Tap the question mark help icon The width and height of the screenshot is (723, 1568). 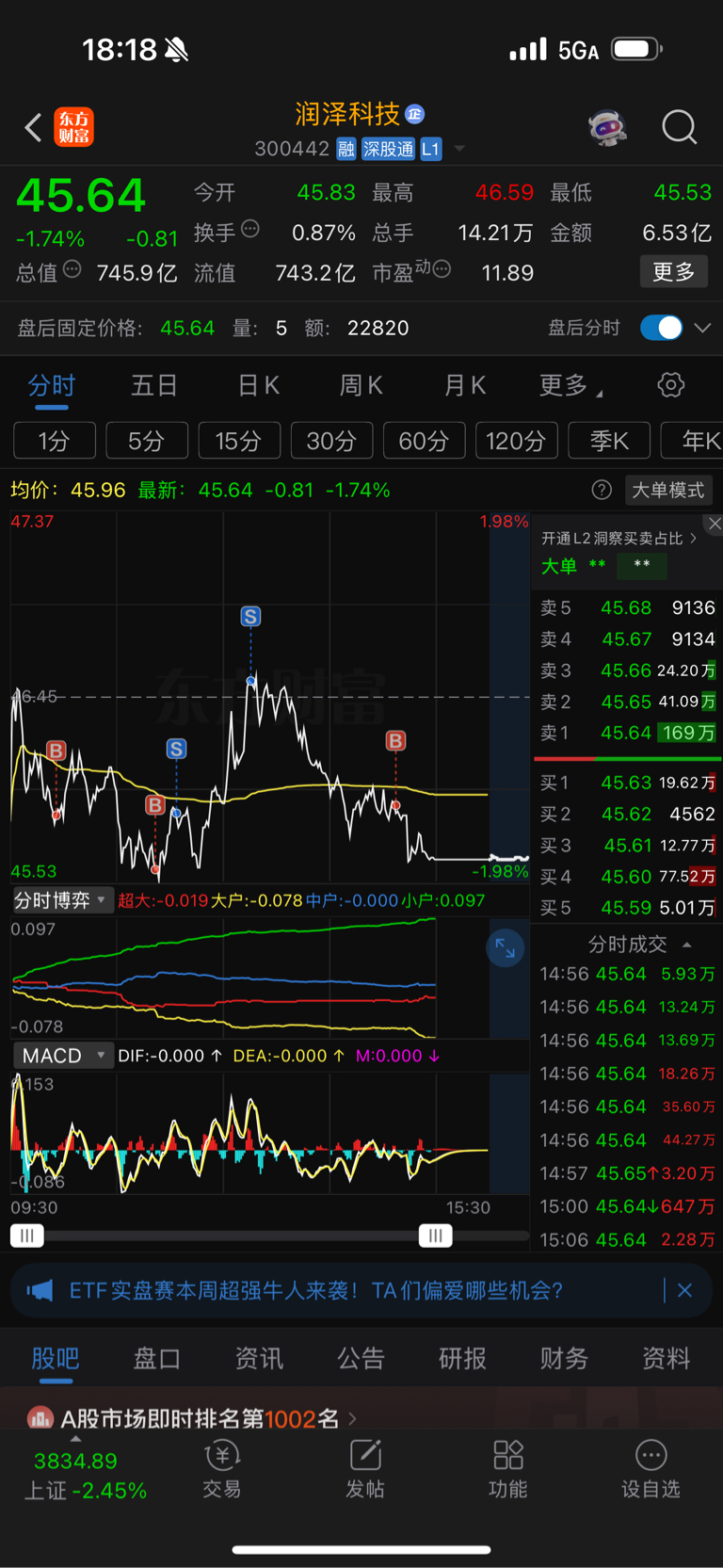(602, 490)
